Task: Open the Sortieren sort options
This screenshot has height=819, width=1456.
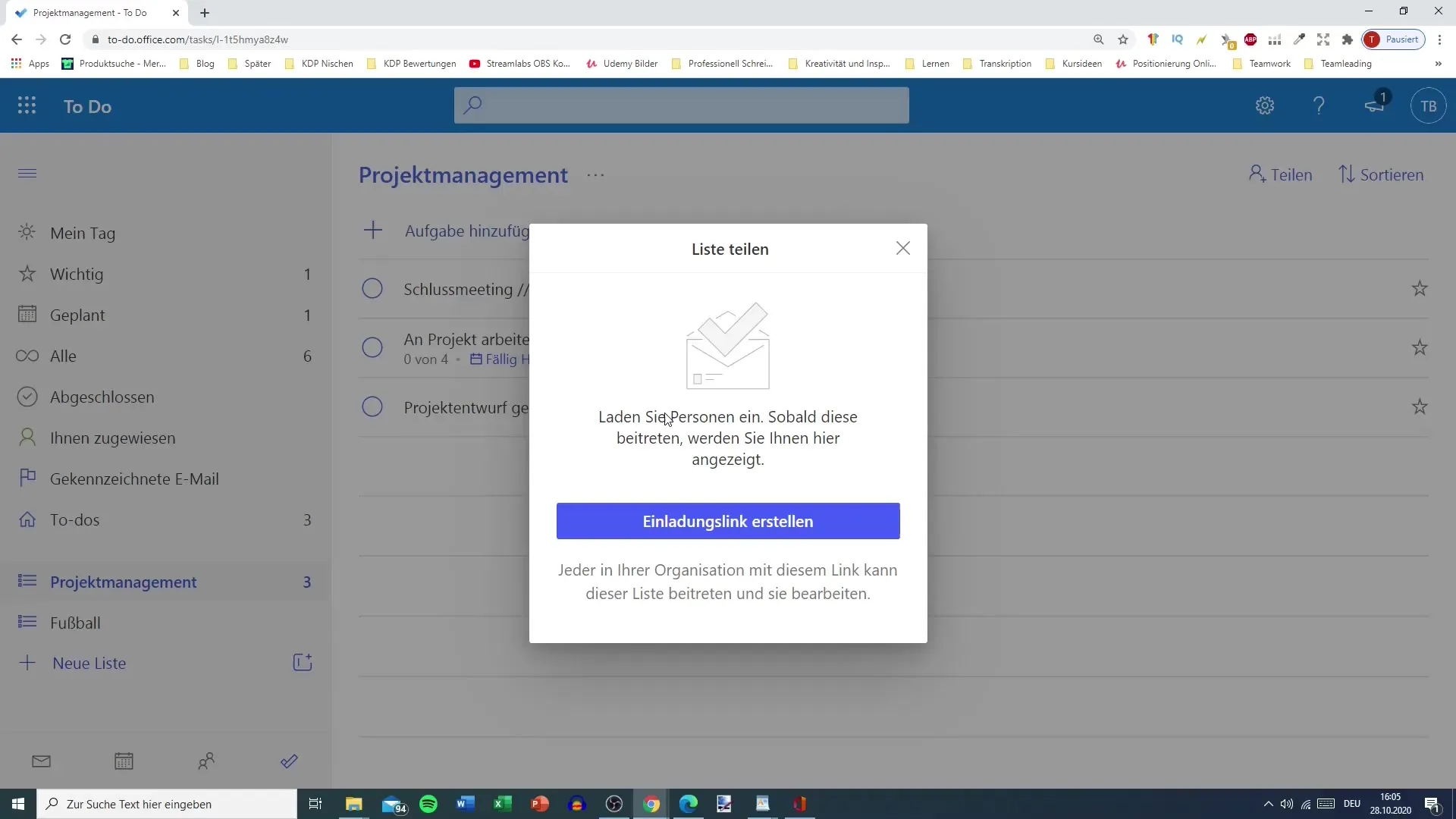Action: 1381,174
